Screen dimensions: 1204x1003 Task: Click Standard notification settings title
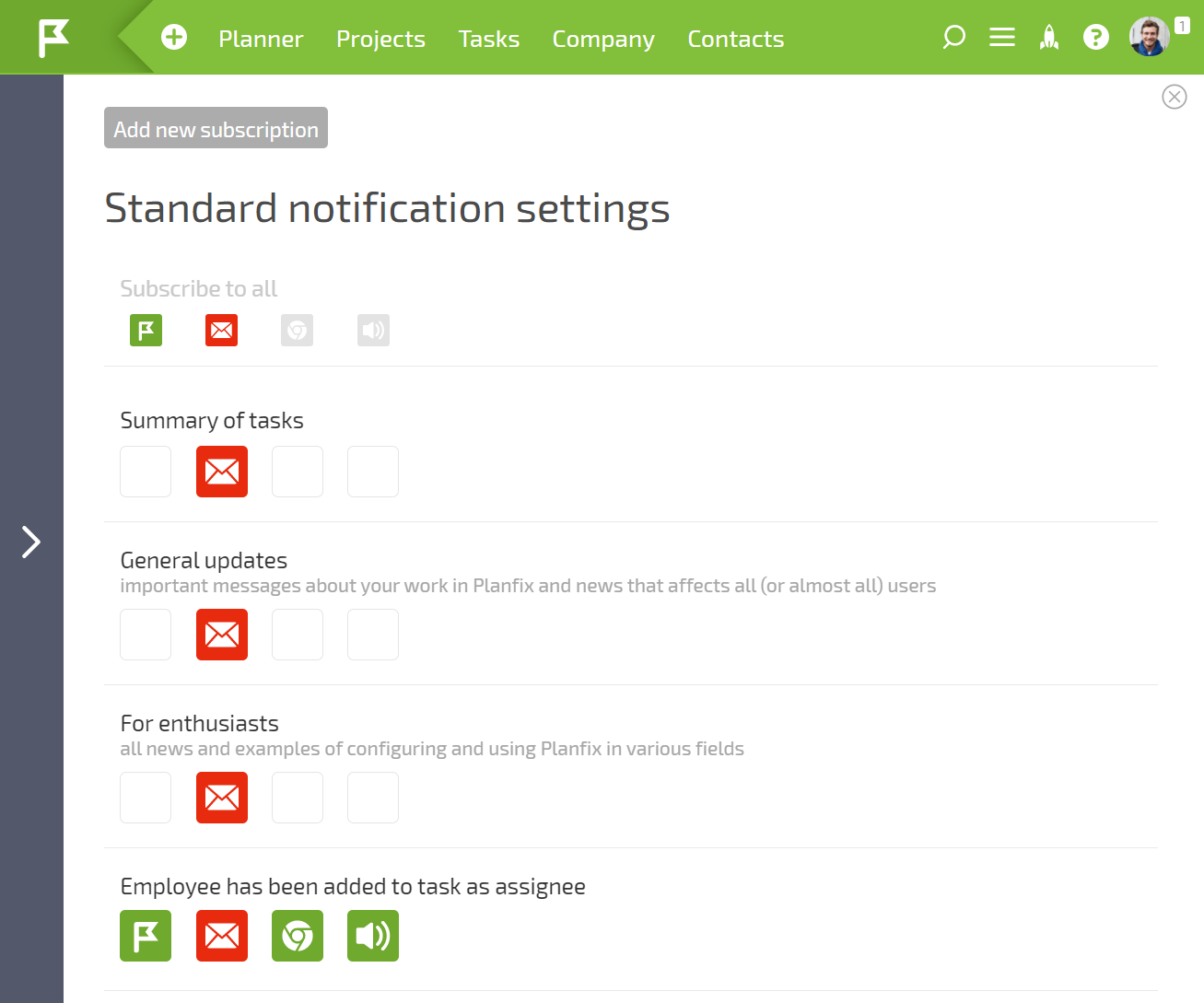pos(387,208)
